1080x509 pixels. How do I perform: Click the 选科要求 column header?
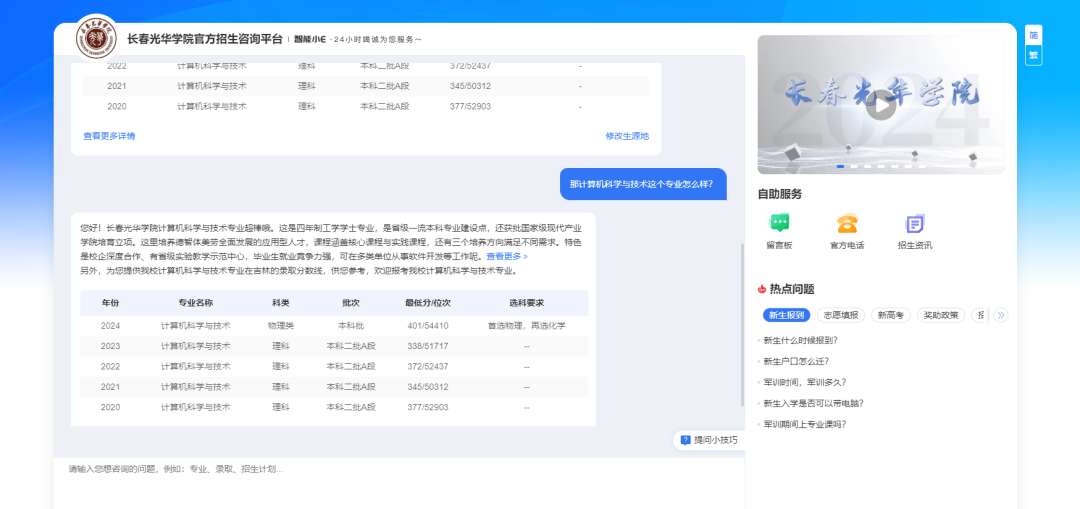[526, 303]
